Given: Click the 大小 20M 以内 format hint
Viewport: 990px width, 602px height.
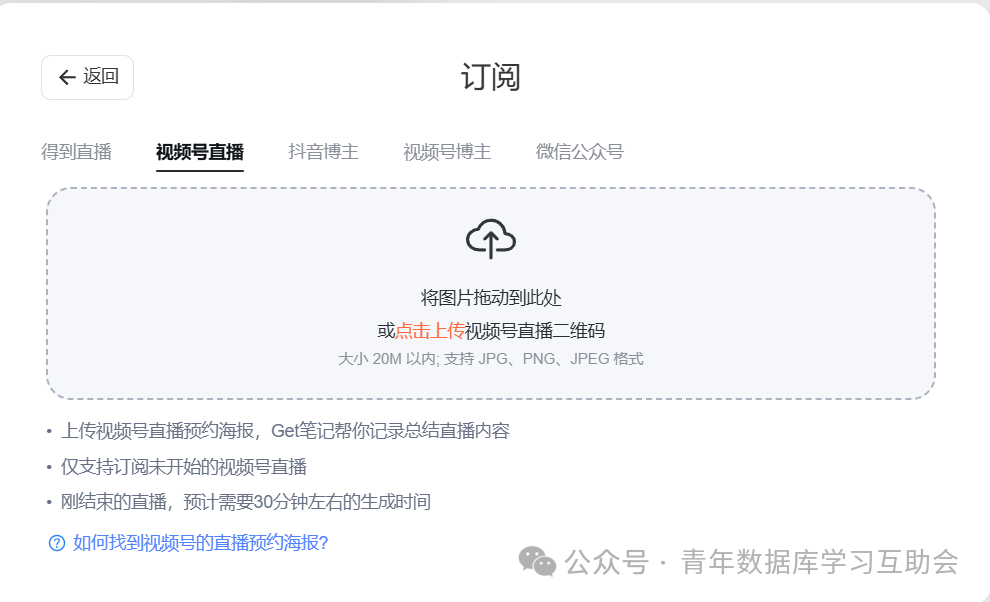Looking at the screenshot, I should (x=491, y=359).
